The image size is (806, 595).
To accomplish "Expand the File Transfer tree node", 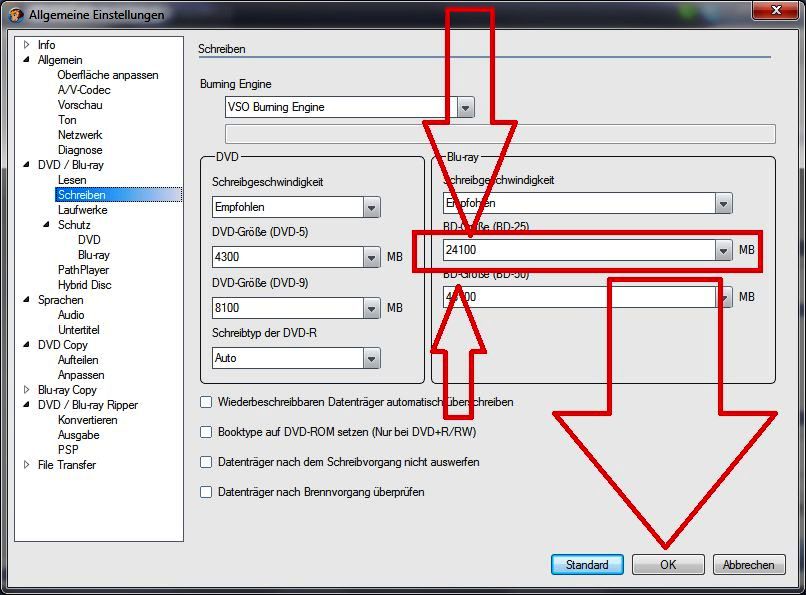I will pos(27,464).
